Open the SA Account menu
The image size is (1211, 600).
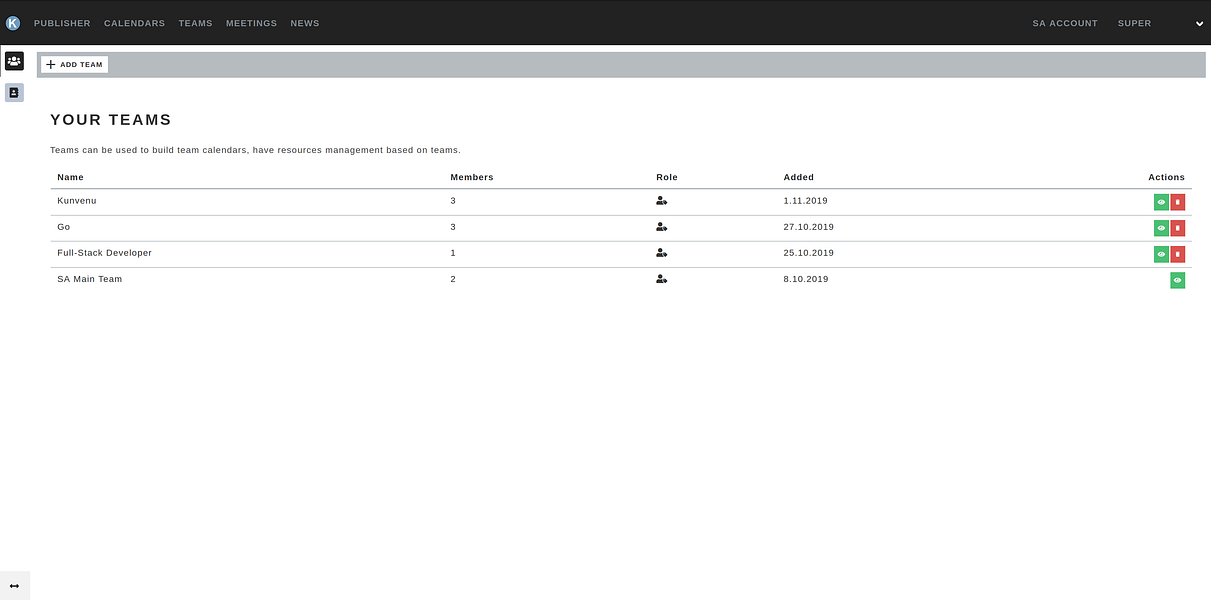point(1065,23)
